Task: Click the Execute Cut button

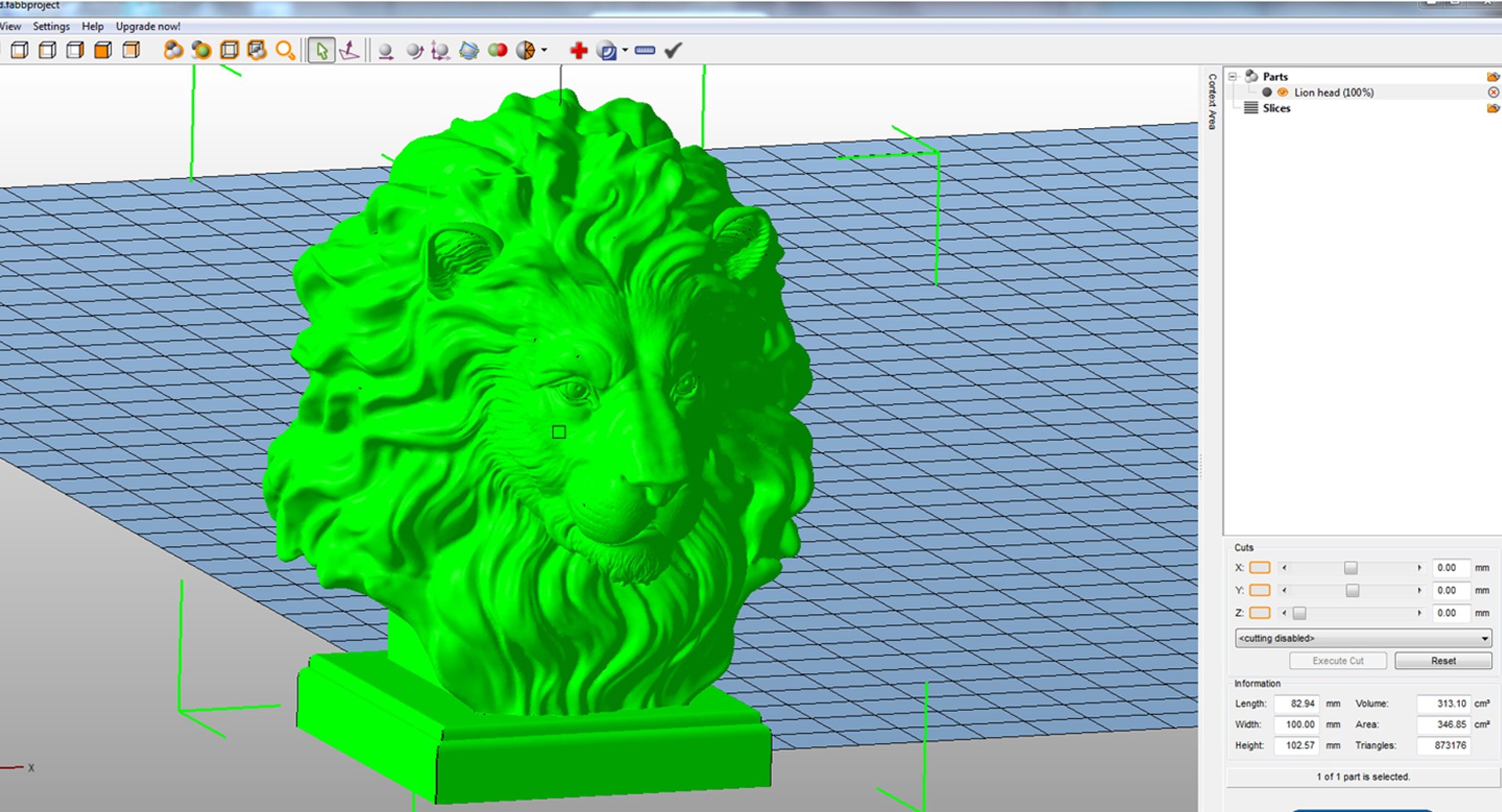Action: point(1338,661)
